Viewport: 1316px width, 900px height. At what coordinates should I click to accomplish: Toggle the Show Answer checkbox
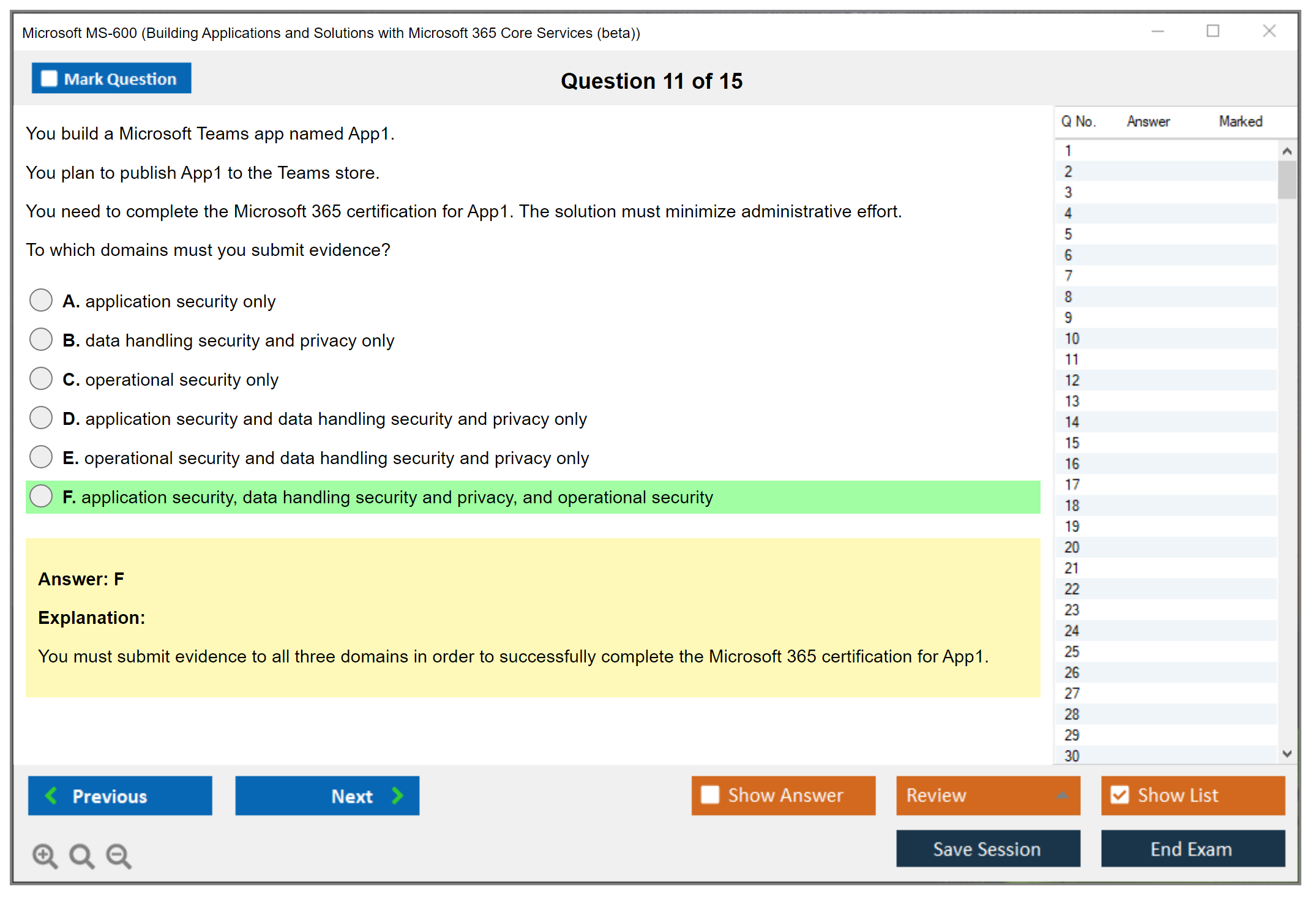click(x=710, y=795)
